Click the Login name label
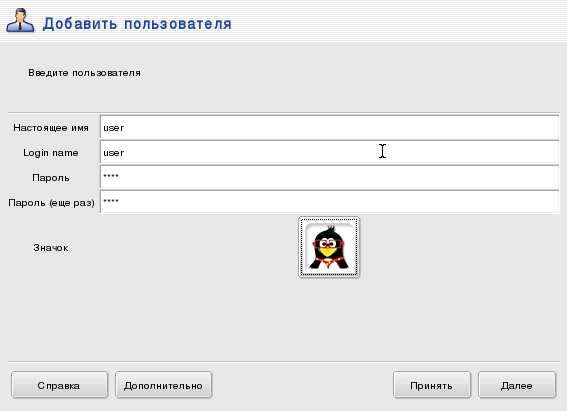 click(x=51, y=153)
